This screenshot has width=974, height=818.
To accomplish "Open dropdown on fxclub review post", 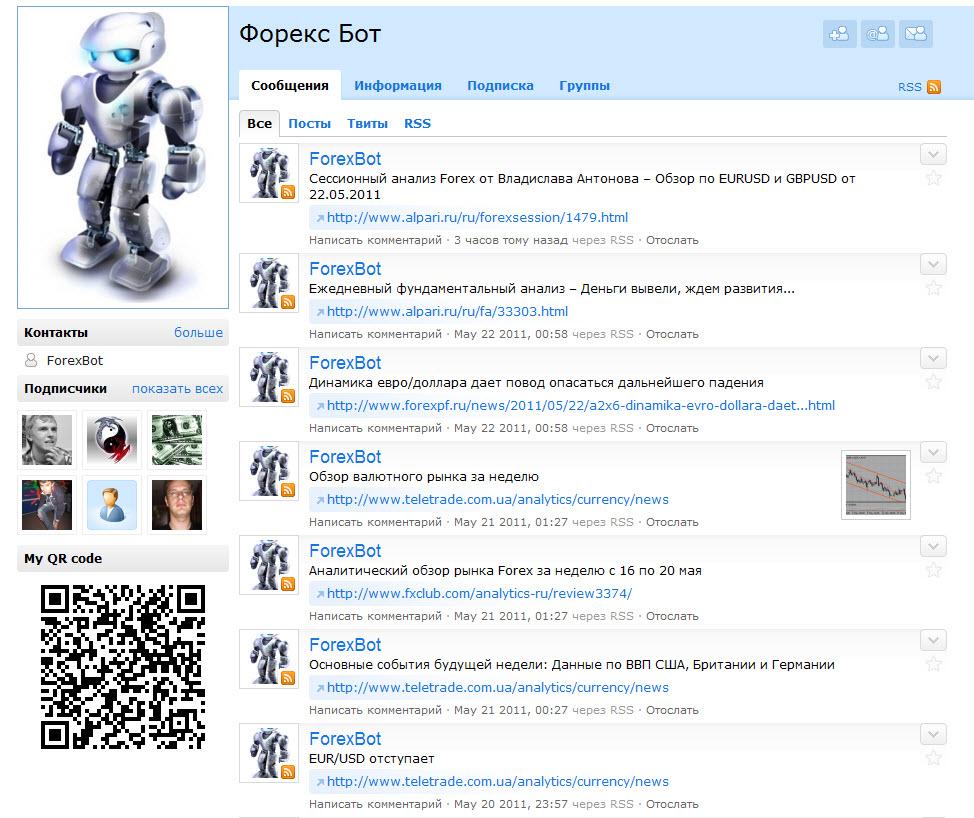I will click(x=933, y=547).
